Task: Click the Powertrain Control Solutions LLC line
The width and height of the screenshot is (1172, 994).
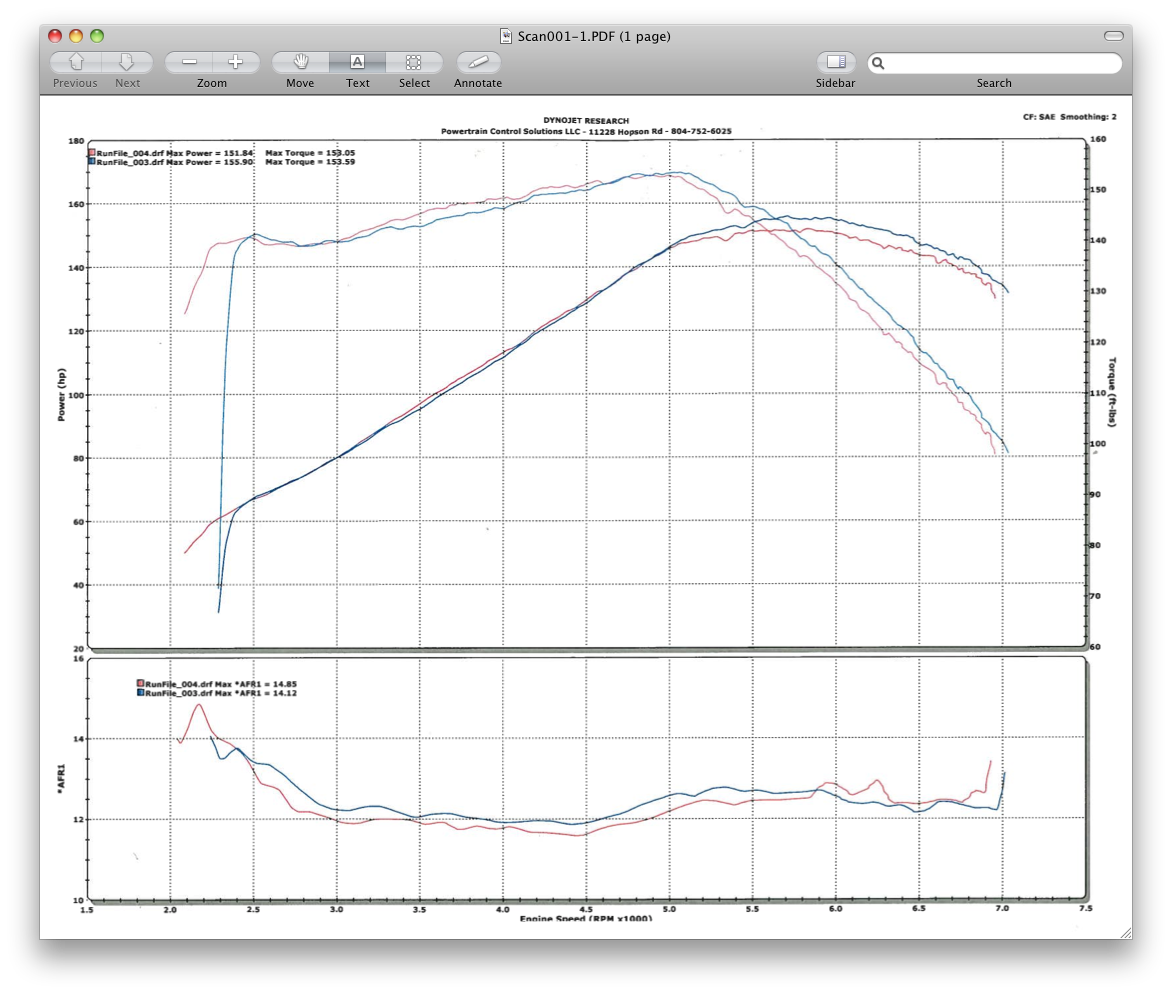Action: (586, 132)
